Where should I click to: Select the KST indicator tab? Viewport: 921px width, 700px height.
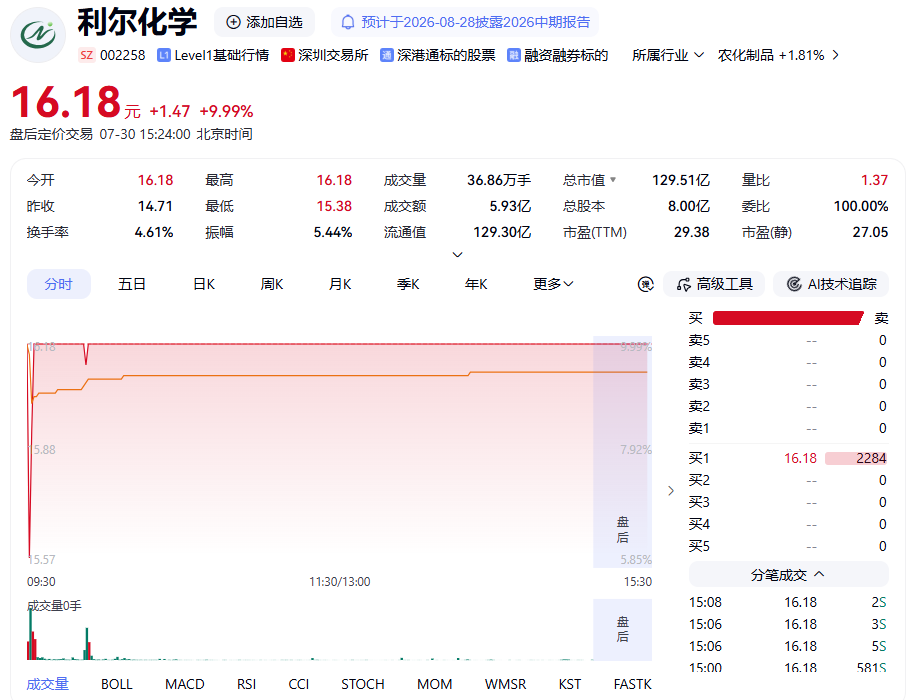point(570,684)
